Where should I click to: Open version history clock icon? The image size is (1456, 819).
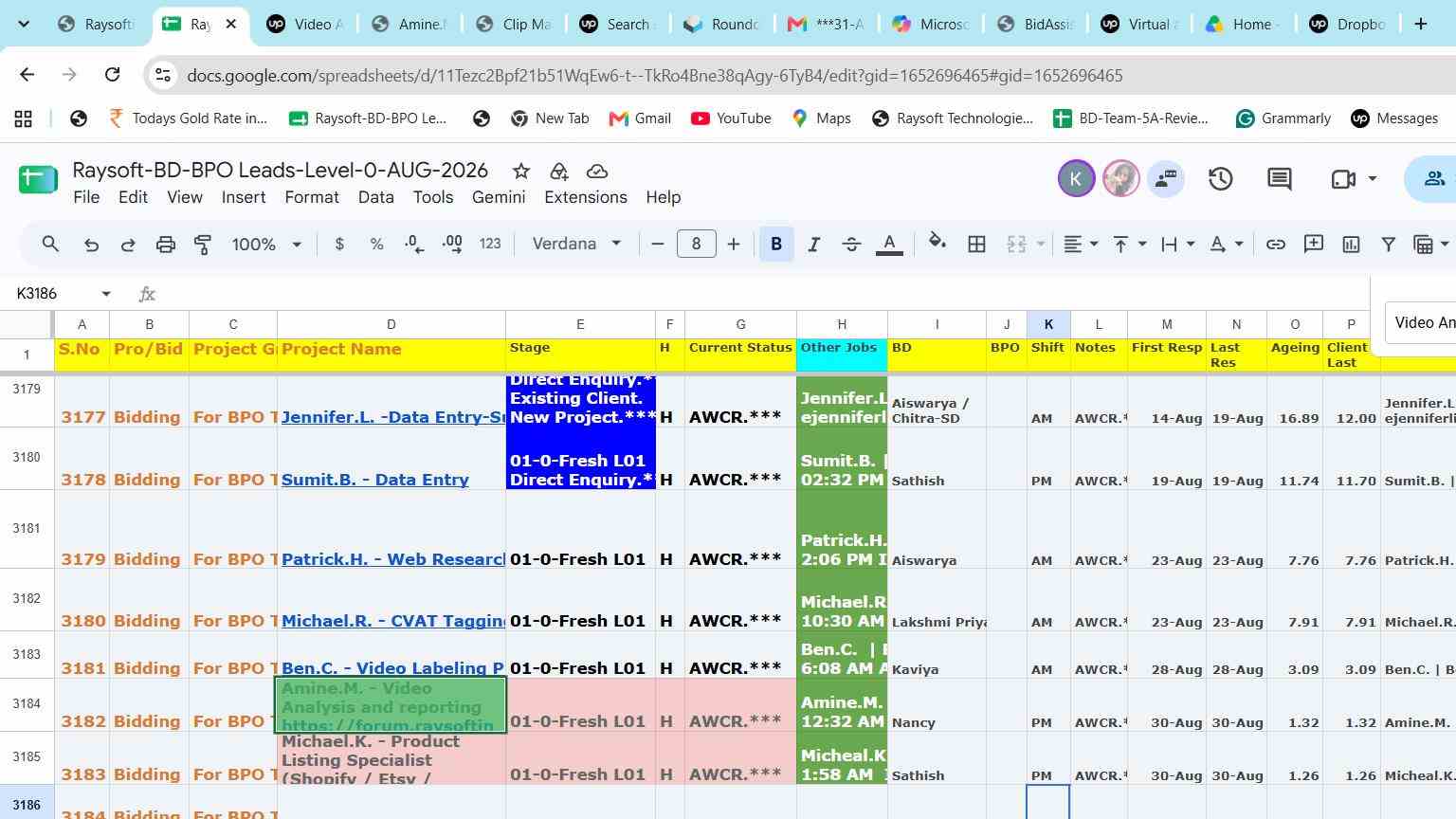[x=1220, y=178]
